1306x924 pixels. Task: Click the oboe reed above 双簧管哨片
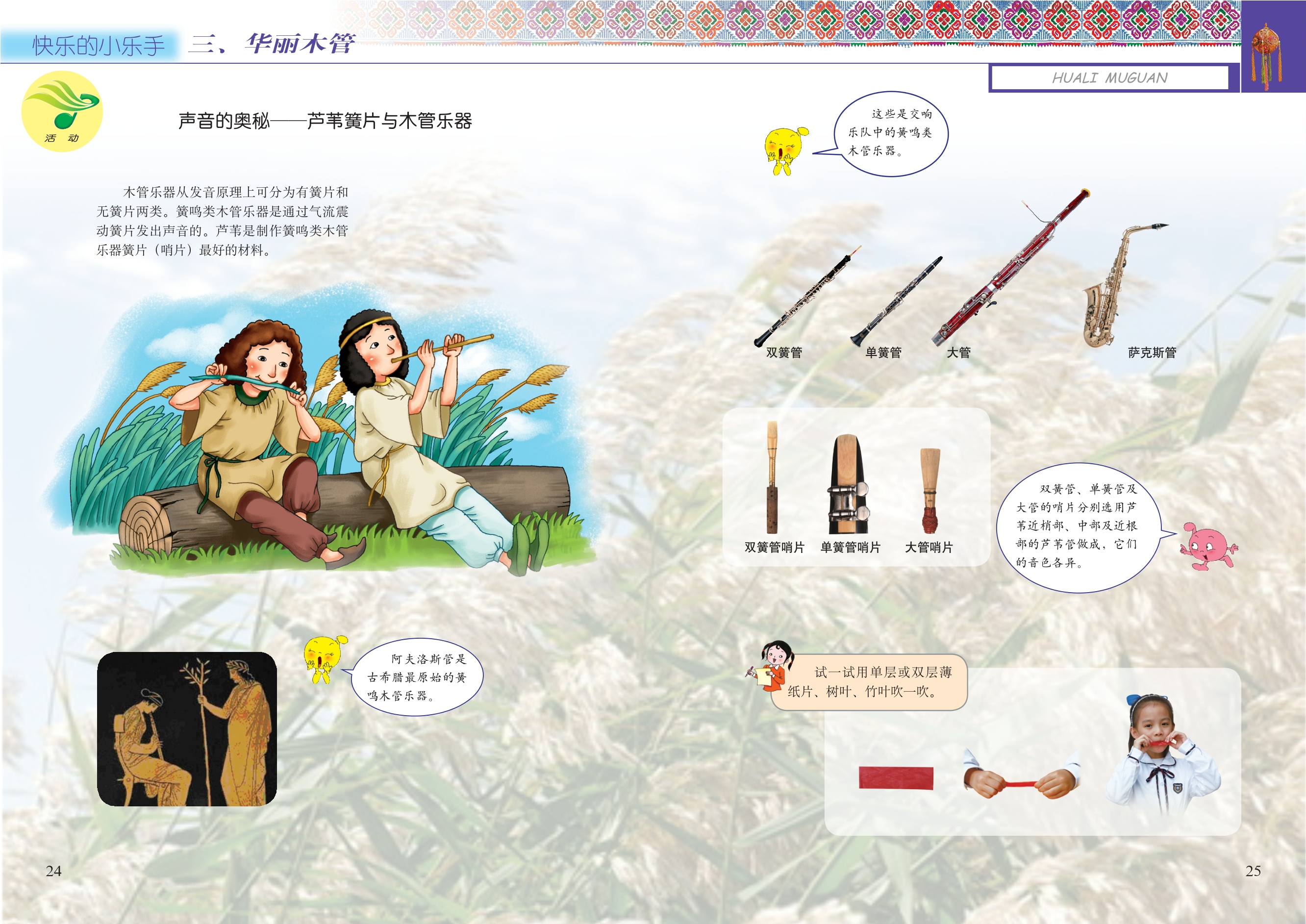[x=772, y=477]
